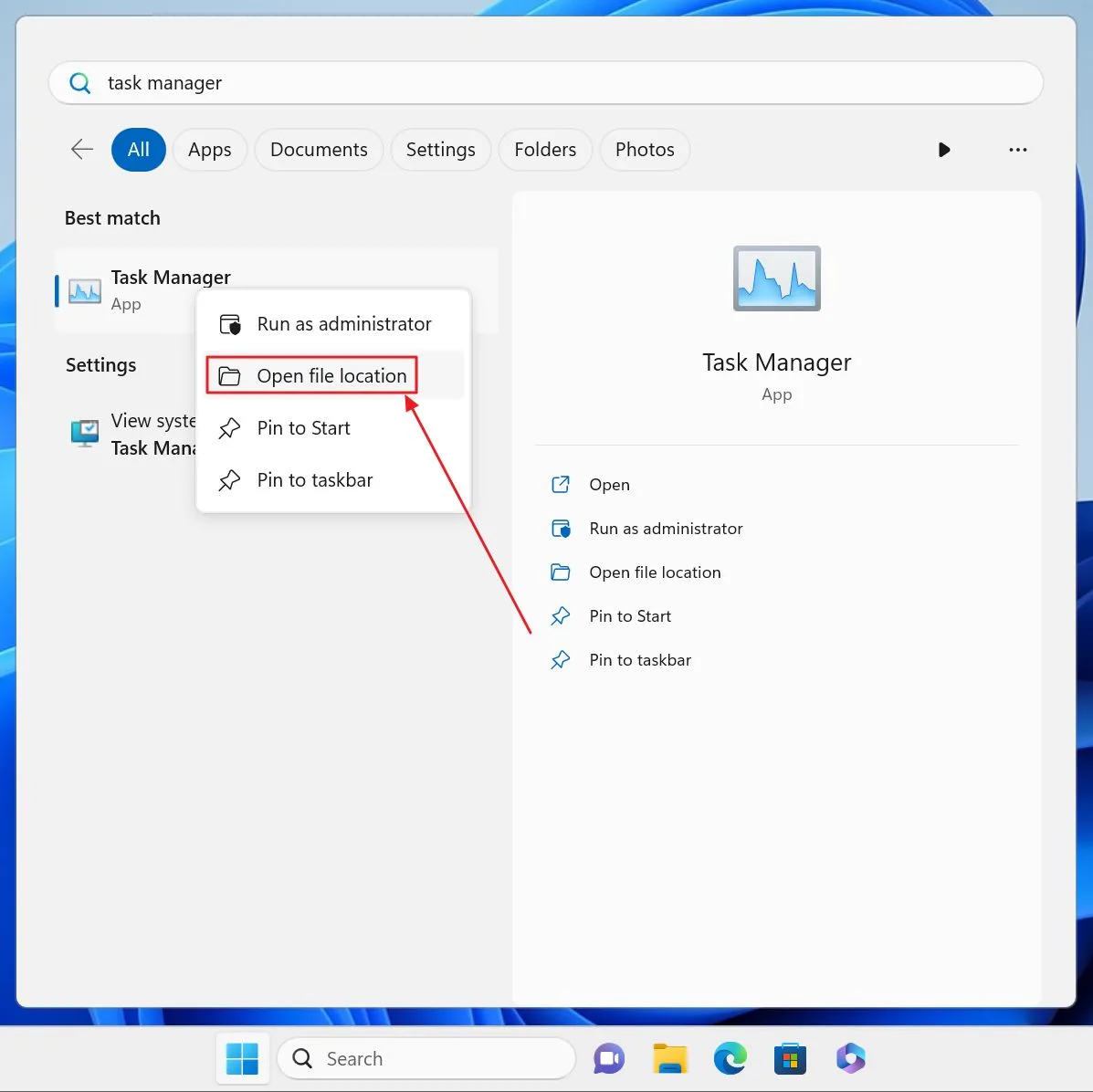Click shield icon for right pane Run as administrator
This screenshot has width=1093, height=1092.
click(561, 529)
